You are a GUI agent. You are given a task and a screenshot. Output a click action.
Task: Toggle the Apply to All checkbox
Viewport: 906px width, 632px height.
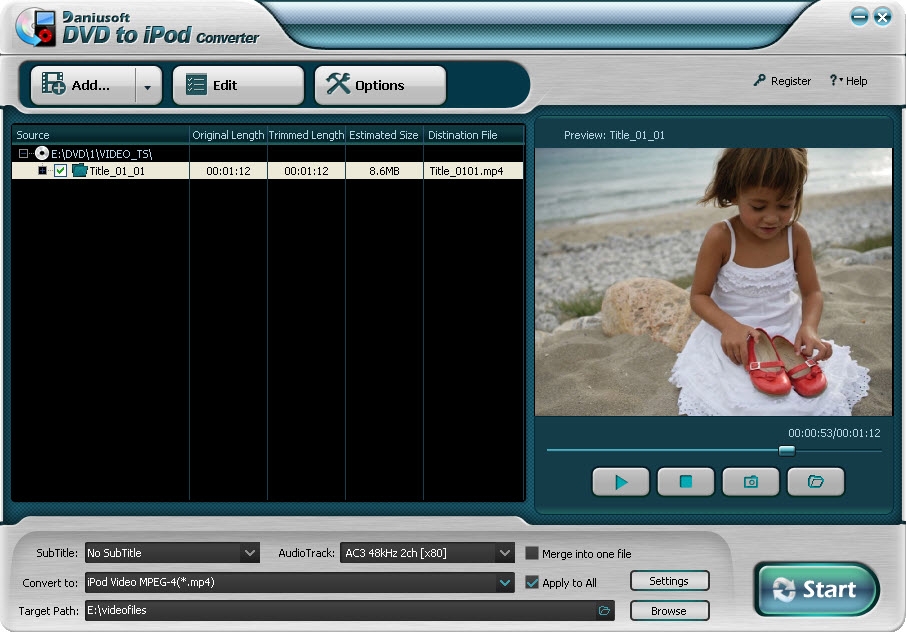point(532,582)
